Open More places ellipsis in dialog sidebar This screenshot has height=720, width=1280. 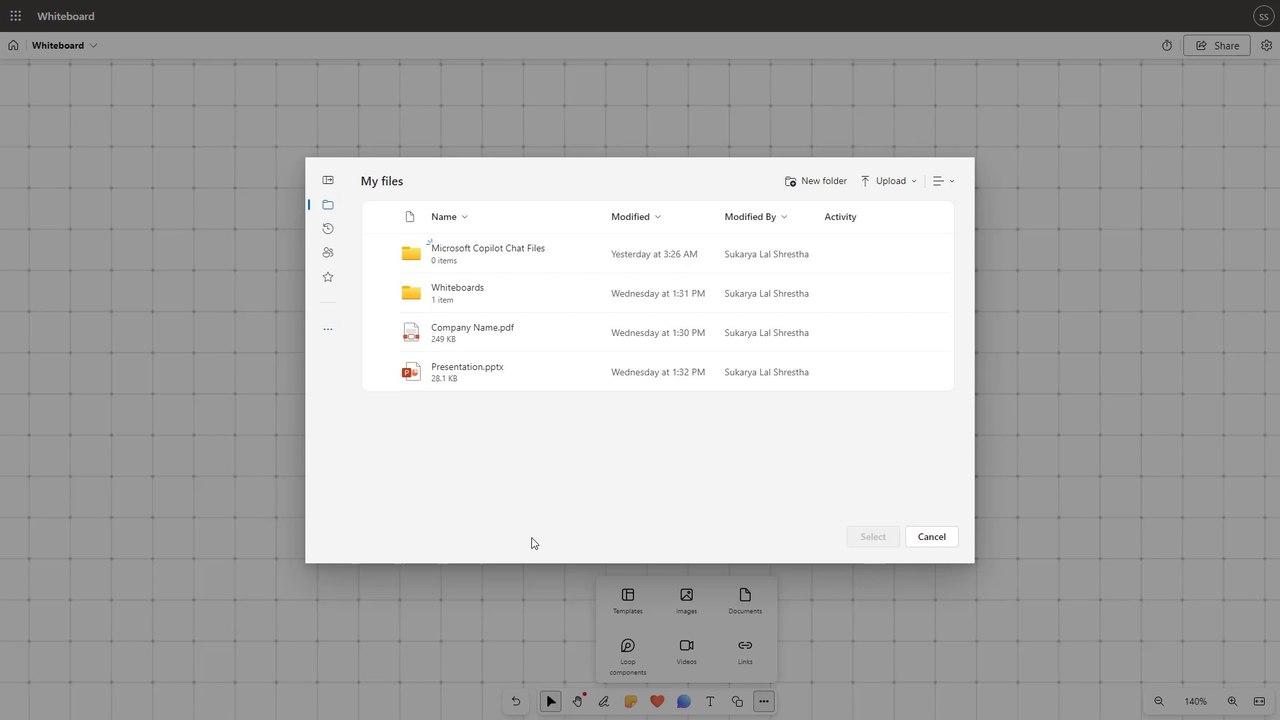click(x=328, y=329)
